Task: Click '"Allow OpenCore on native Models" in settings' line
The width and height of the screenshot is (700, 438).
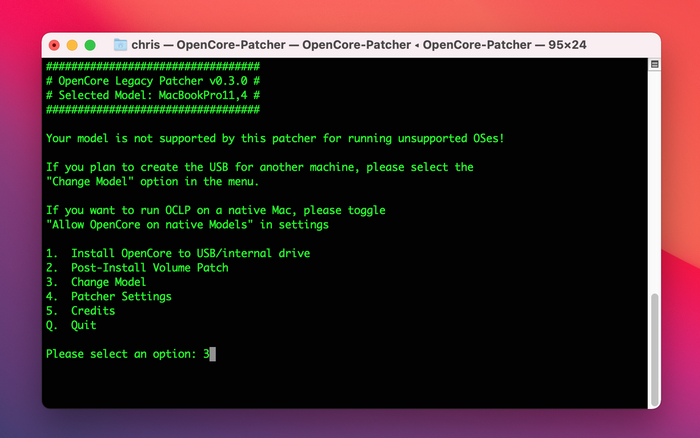Action: click(x=188, y=224)
